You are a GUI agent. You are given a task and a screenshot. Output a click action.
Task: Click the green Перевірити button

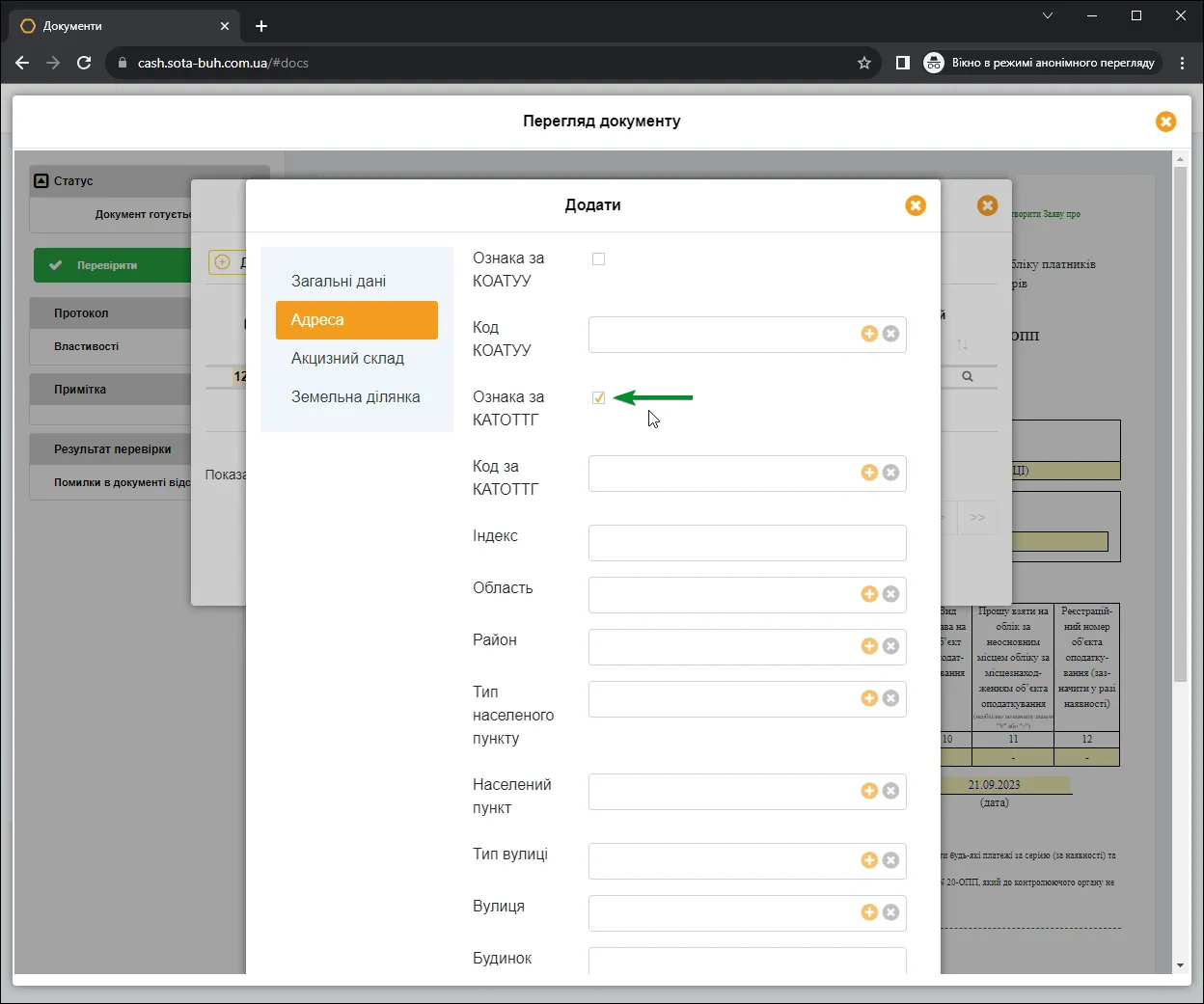[113, 265]
